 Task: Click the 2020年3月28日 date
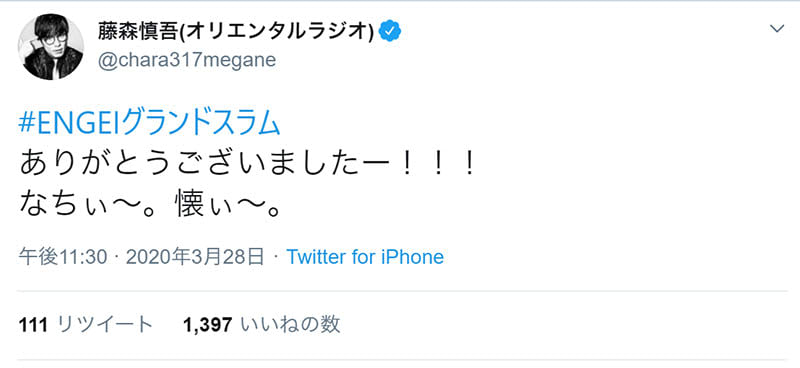click(195, 257)
